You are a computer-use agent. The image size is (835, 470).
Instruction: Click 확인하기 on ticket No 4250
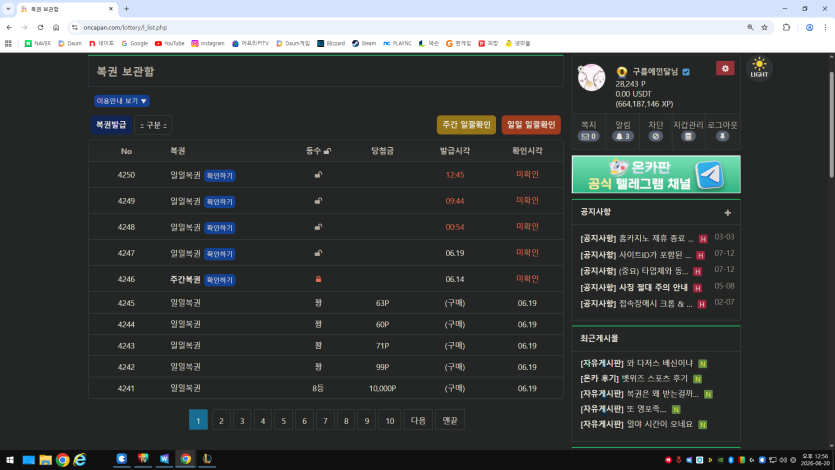(219, 176)
